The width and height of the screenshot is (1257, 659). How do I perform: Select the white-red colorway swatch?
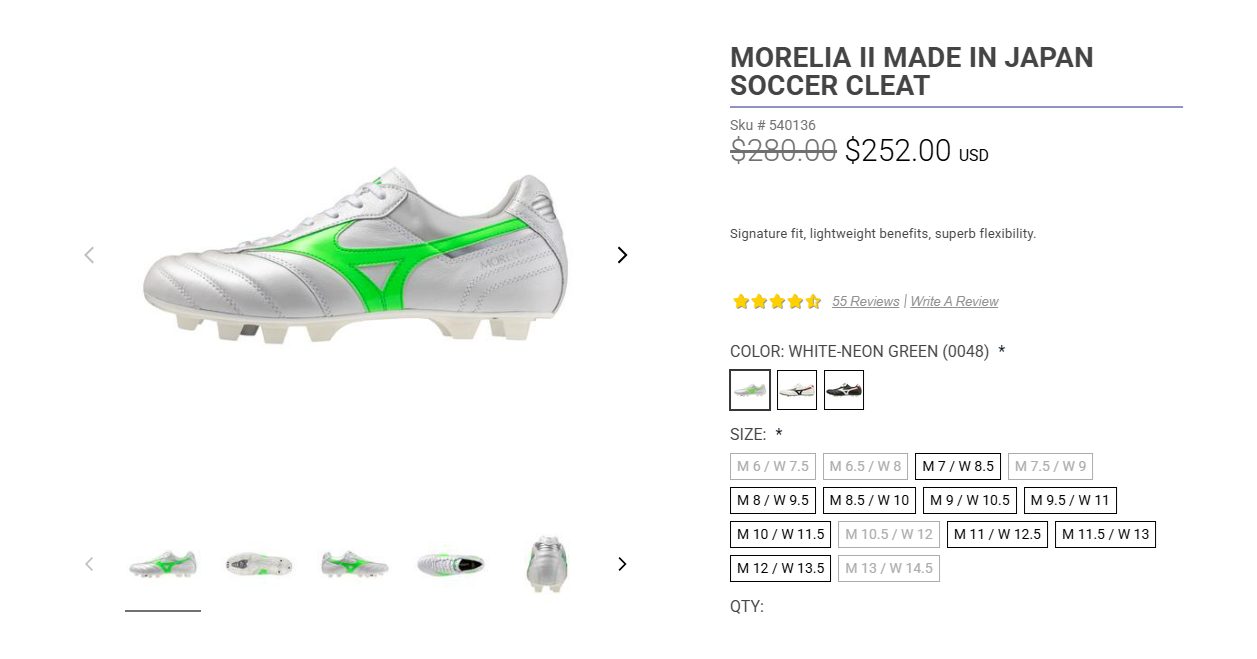(x=796, y=390)
